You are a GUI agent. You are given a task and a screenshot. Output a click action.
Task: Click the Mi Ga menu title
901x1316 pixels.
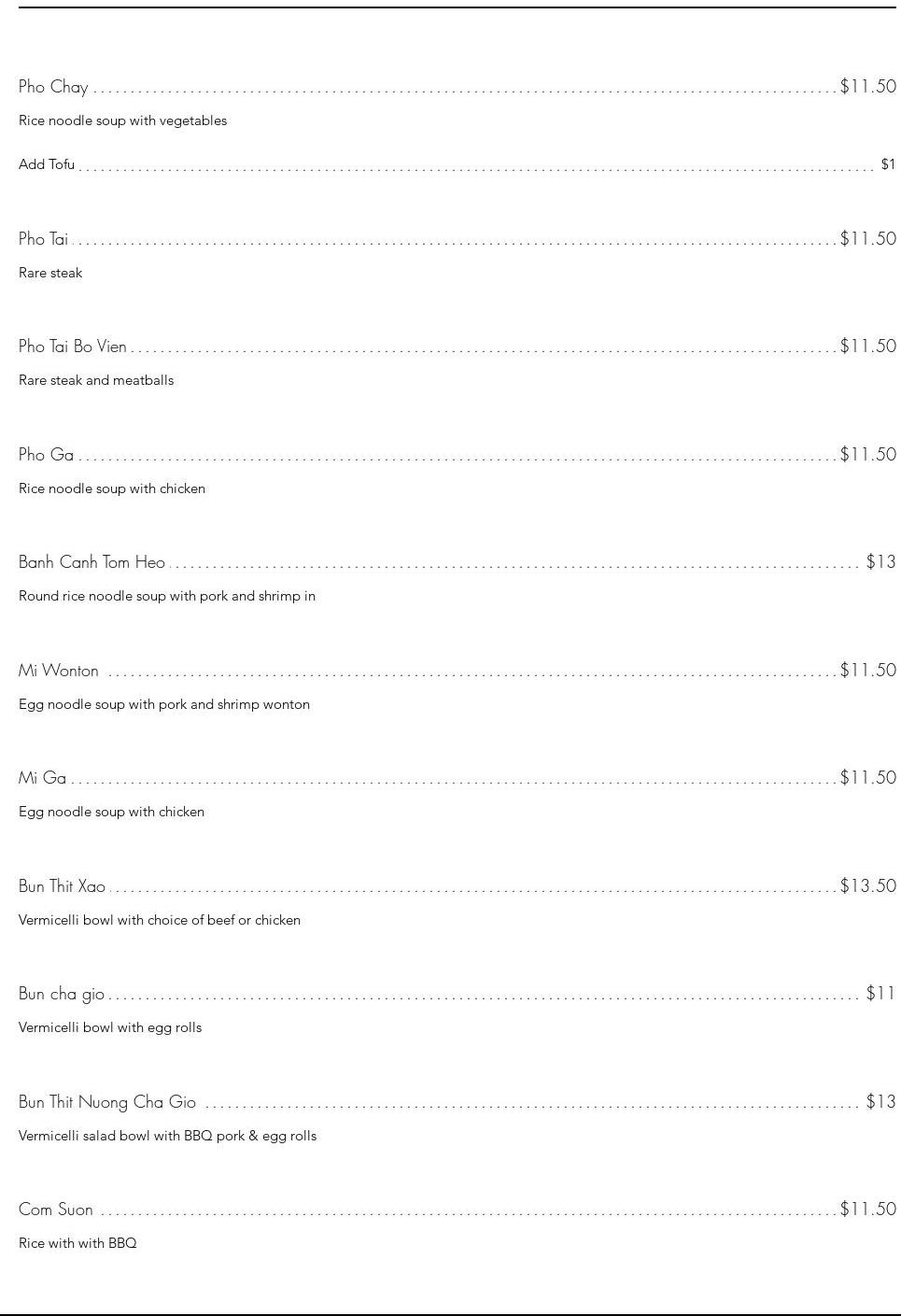point(42,778)
